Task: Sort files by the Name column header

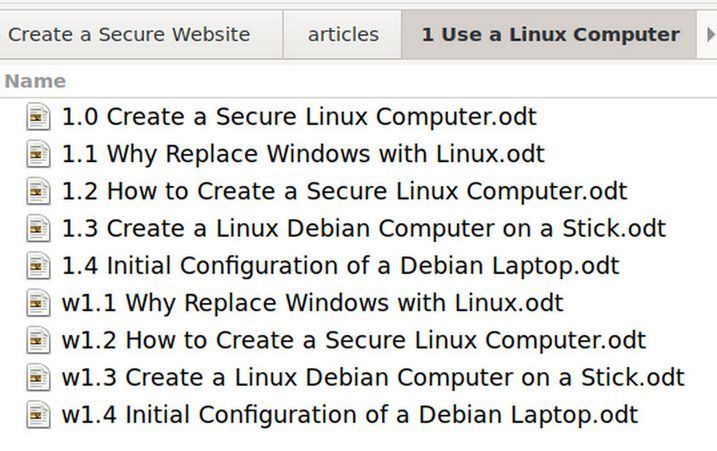Action: (x=35, y=81)
